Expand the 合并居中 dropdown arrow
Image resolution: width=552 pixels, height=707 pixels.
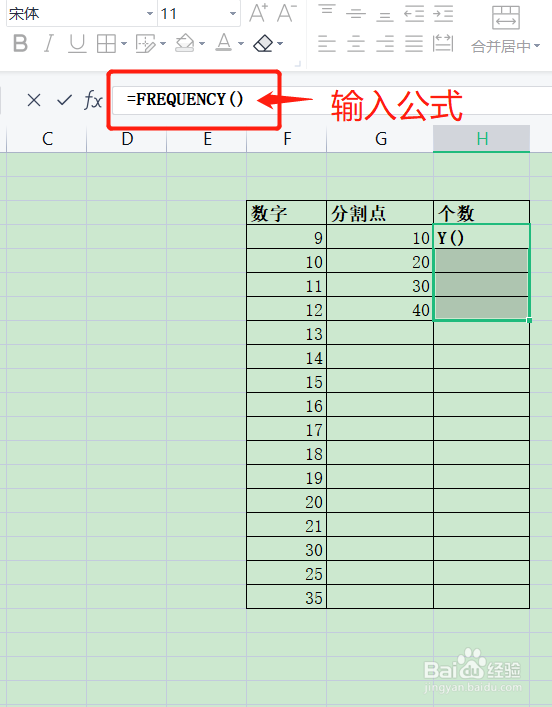[x=537, y=46]
